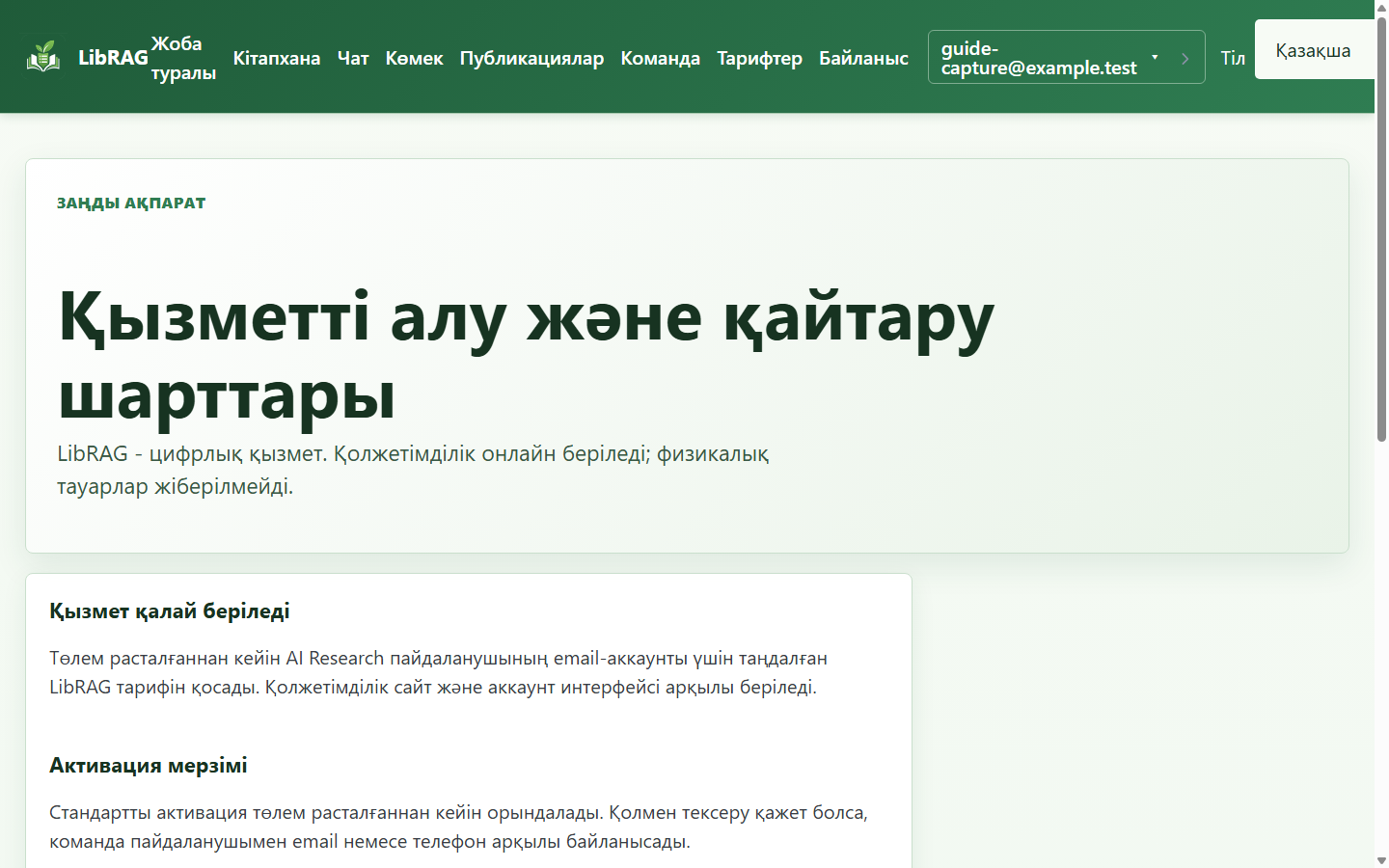Click the "ЗАҢДЫ АҚПАРАТ" section label
The image size is (1389, 868).
pyautogui.click(x=131, y=203)
